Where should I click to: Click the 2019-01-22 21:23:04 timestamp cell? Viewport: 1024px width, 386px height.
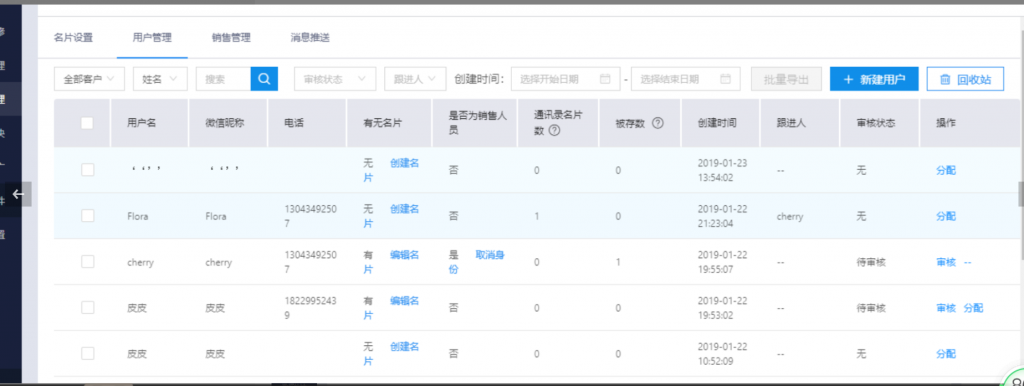(722, 216)
